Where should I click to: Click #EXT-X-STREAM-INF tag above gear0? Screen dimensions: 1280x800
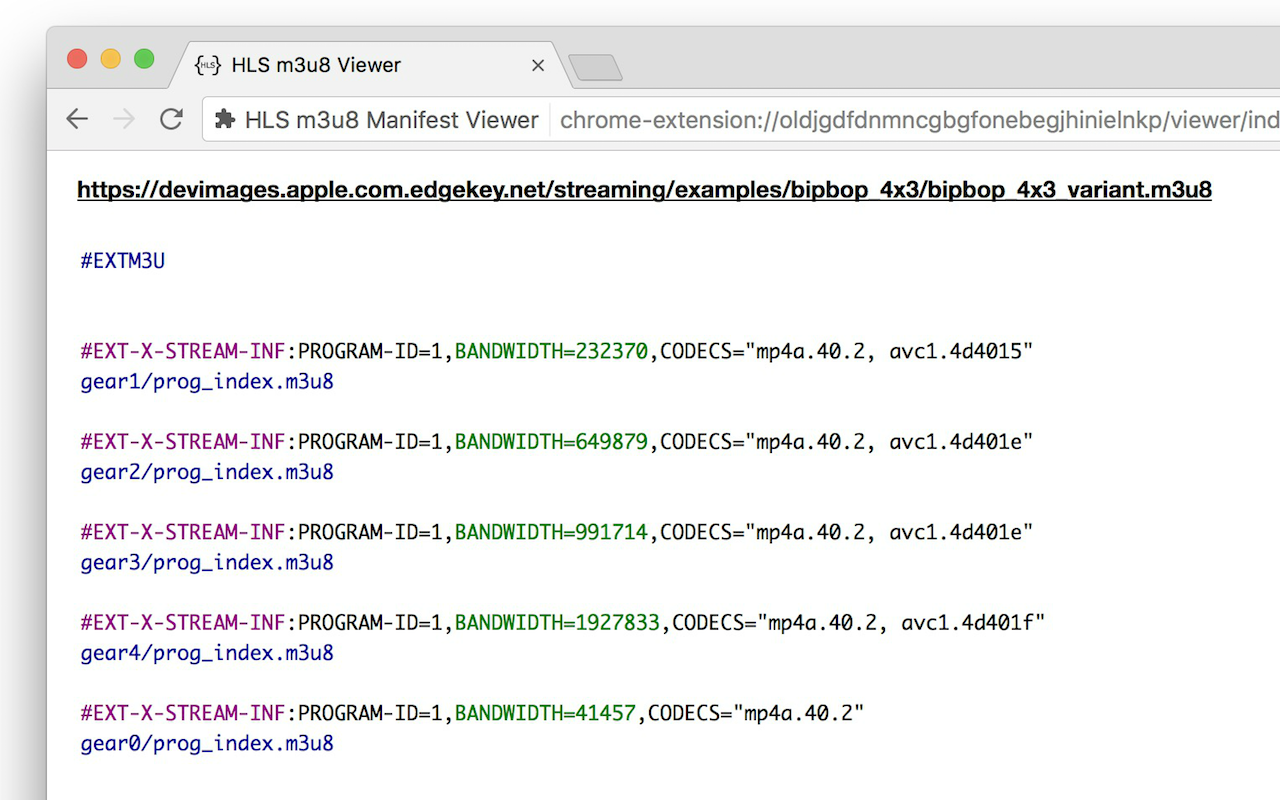click(183, 713)
